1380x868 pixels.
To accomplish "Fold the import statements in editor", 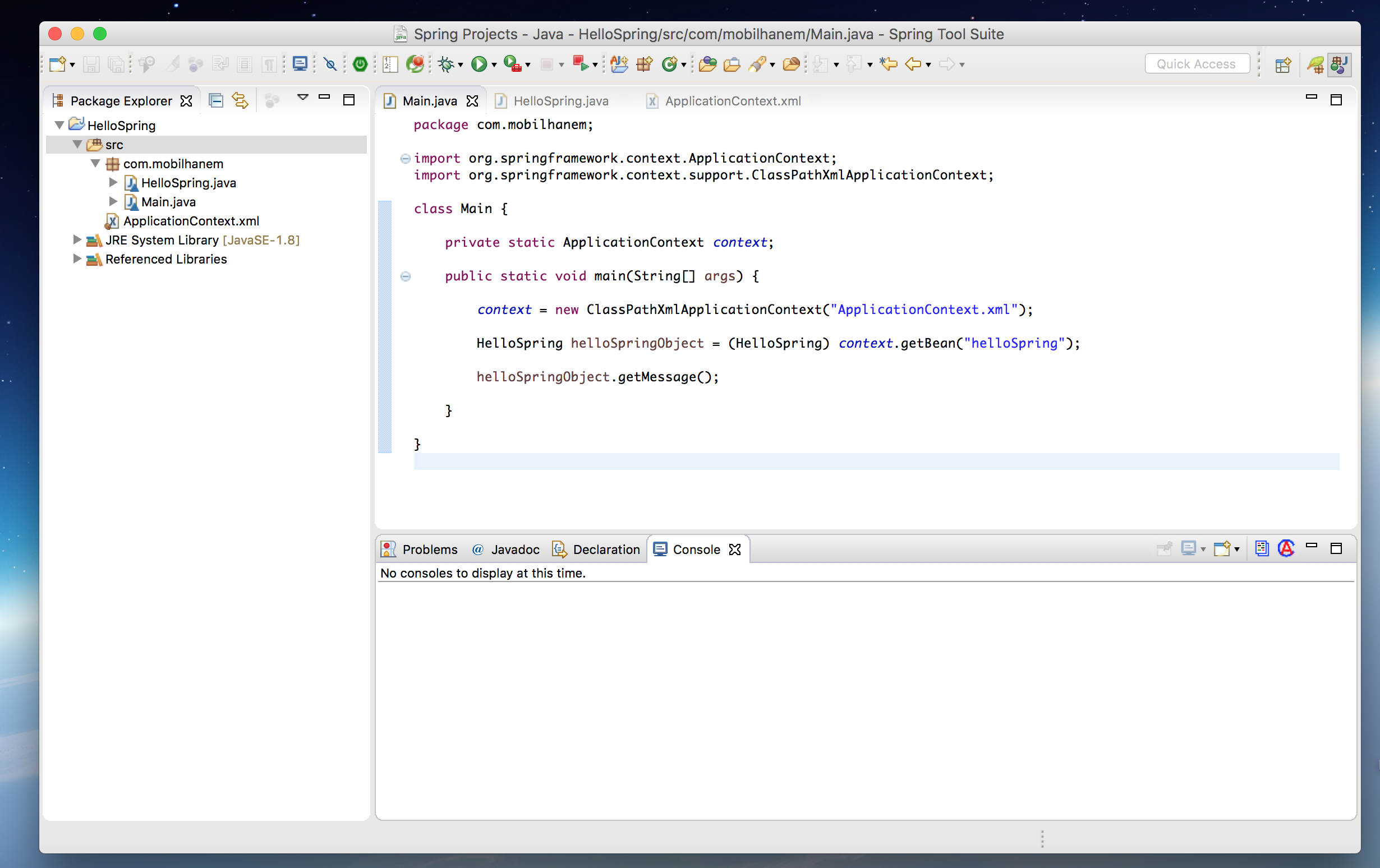I will pos(405,158).
